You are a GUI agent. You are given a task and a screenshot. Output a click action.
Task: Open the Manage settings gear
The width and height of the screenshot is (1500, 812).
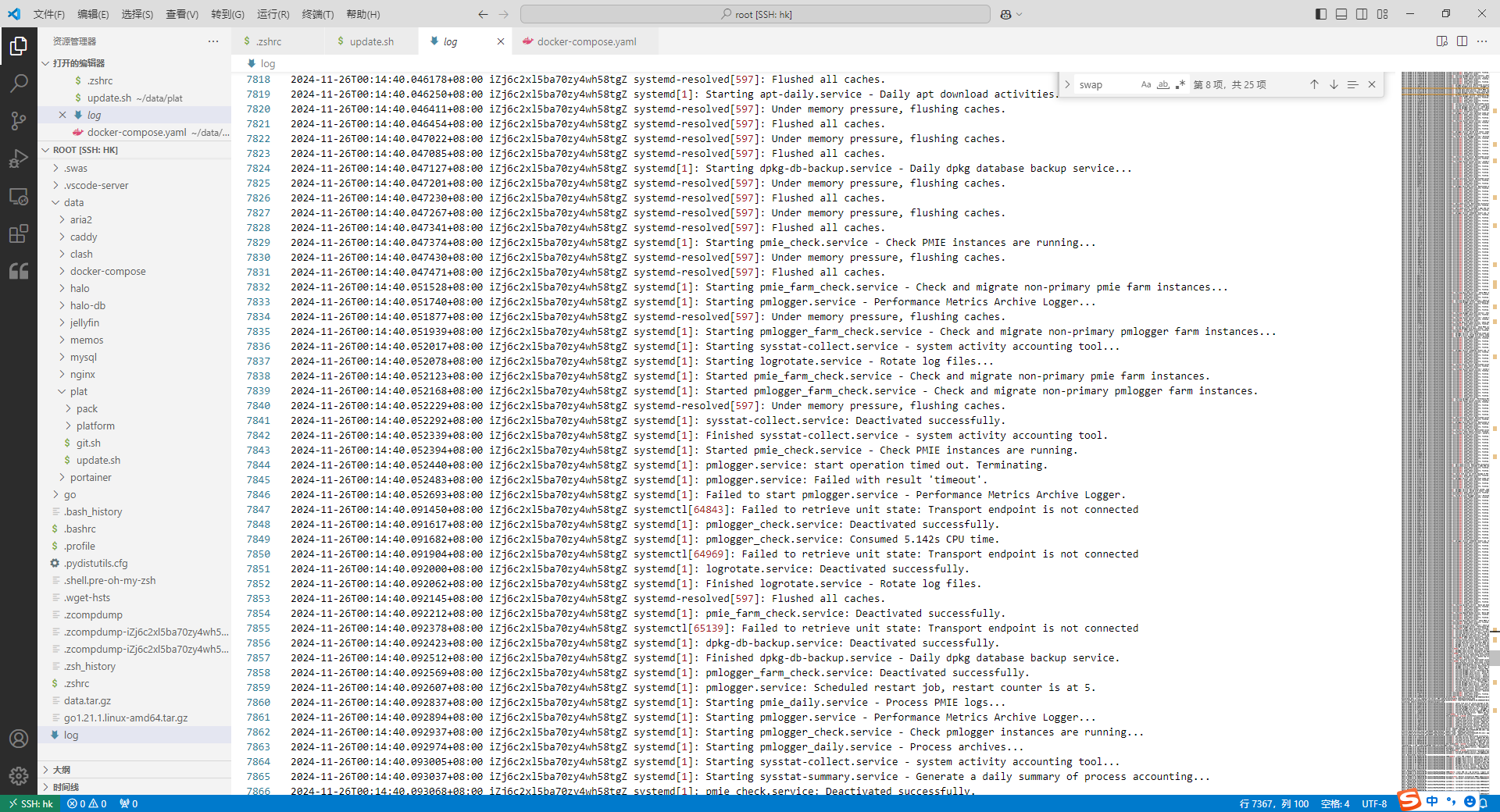coord(19,775)
